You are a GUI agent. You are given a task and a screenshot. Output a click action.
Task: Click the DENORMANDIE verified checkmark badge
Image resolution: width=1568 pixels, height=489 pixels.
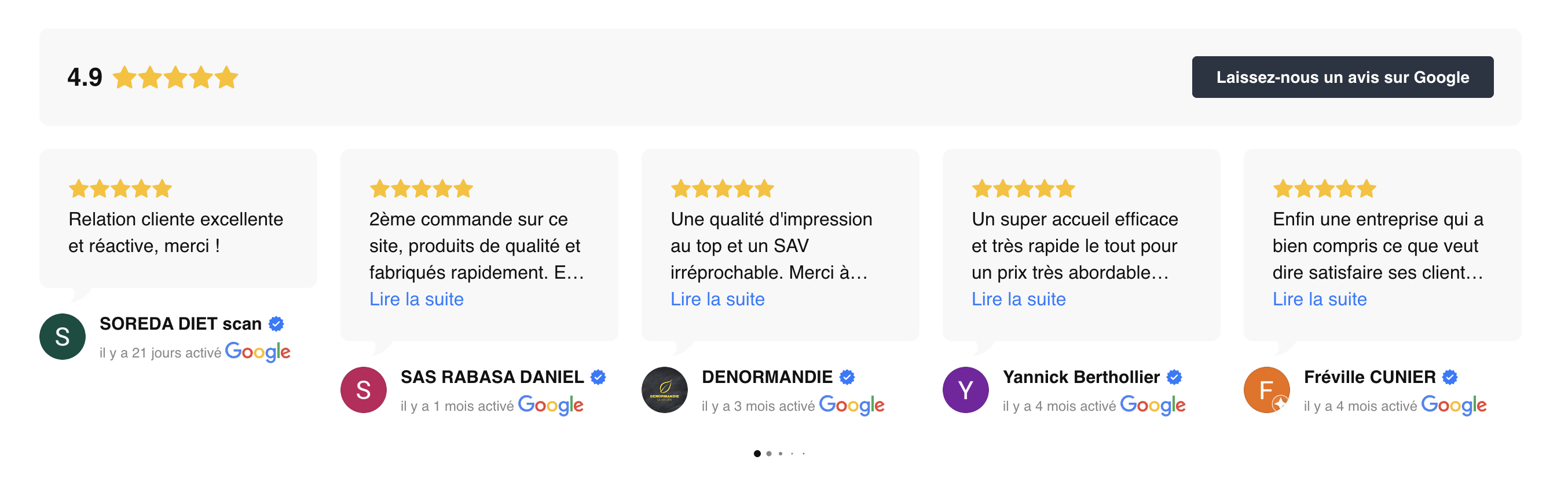pos(847,378)
